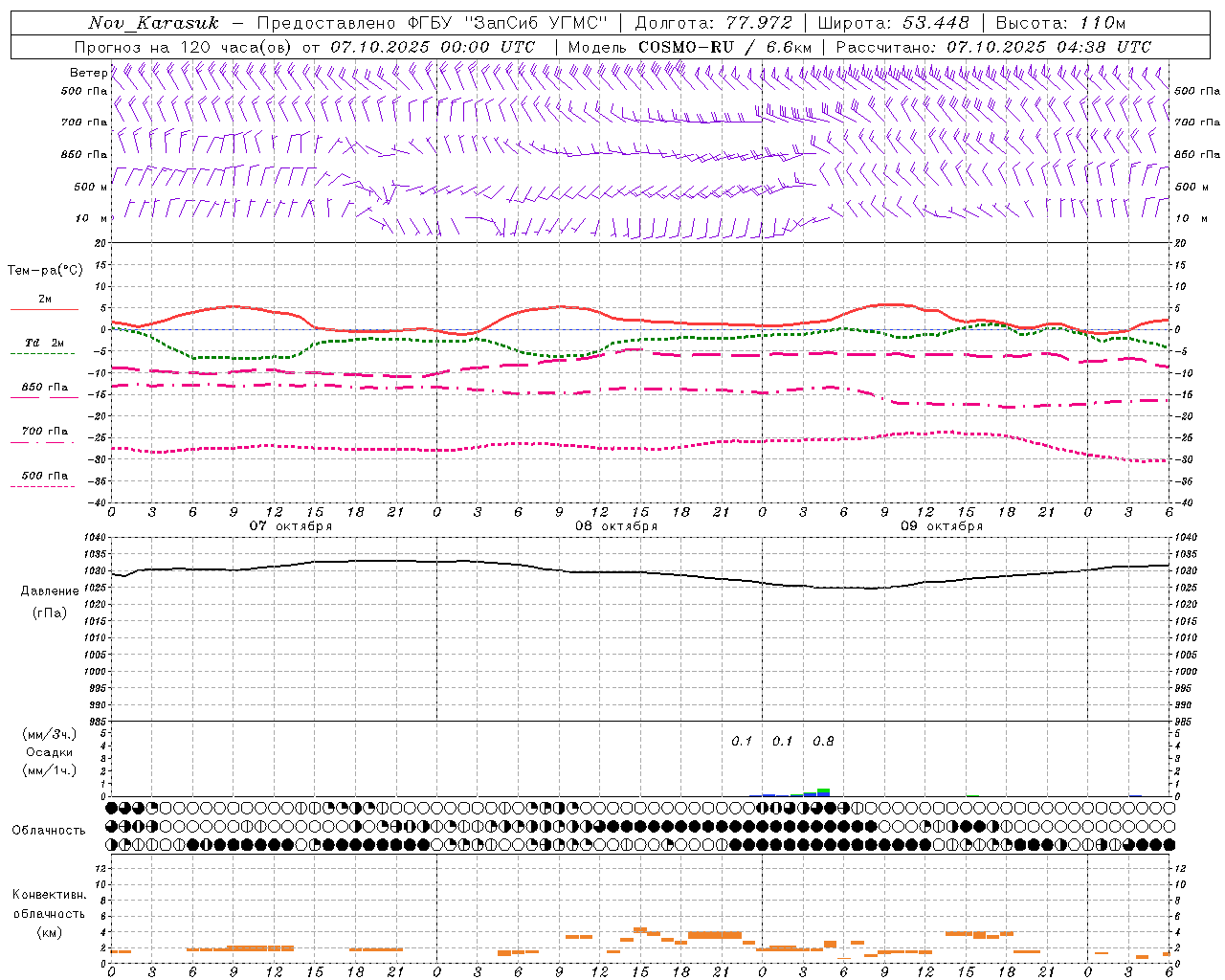The image size is (1225, 980).
Task: Click the 'Модель COSMO-RU / 6.6км' model label
Action: tap(690, 47)
